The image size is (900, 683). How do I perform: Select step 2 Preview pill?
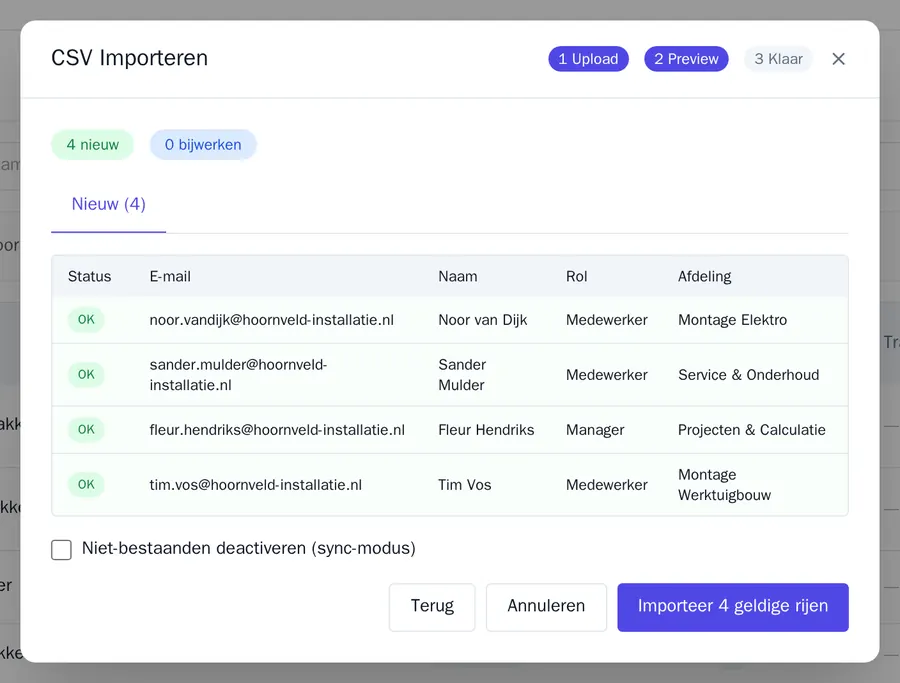(x=686, y=59)
